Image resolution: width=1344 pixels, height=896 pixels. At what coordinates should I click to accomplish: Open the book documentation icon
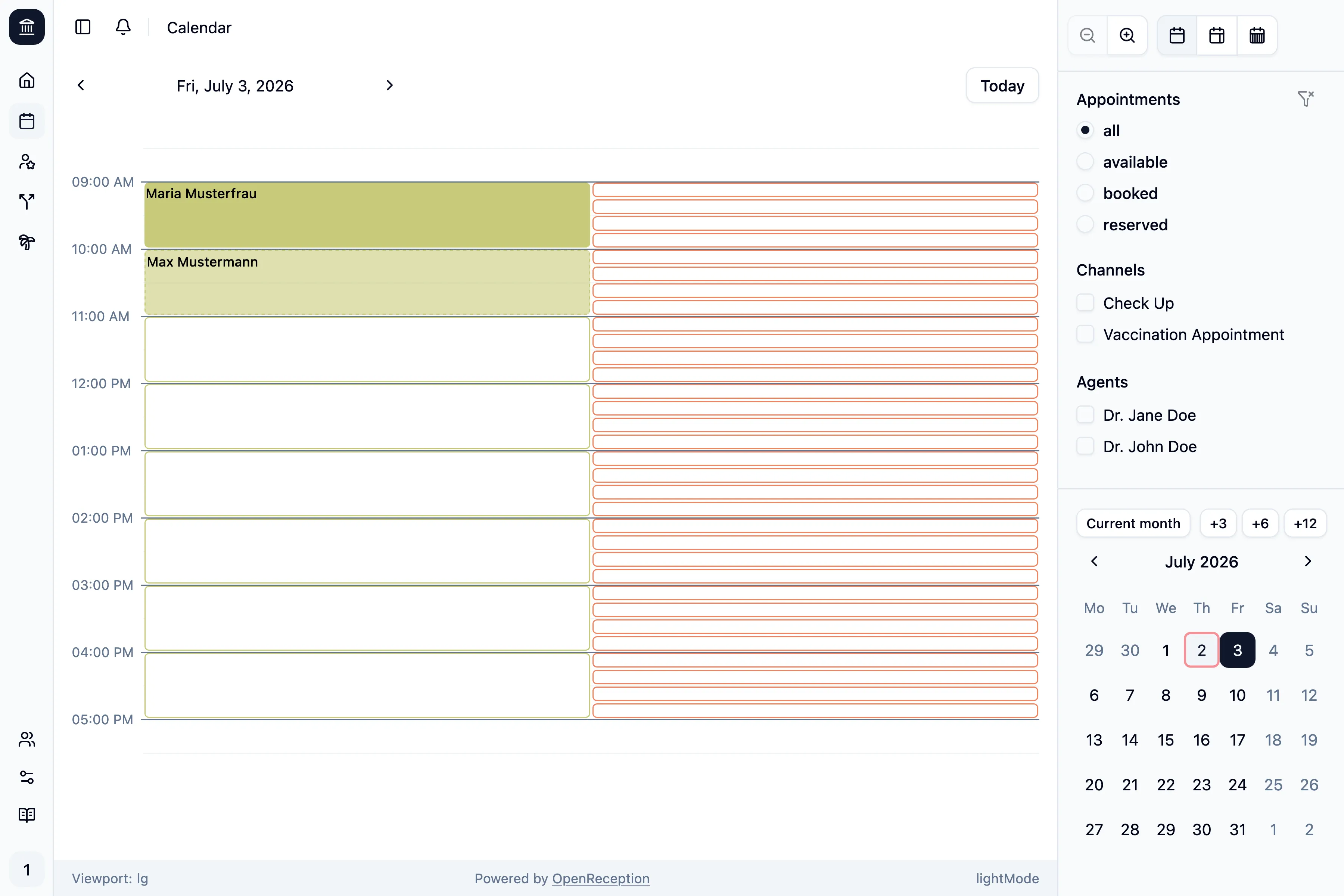[27, 815]
